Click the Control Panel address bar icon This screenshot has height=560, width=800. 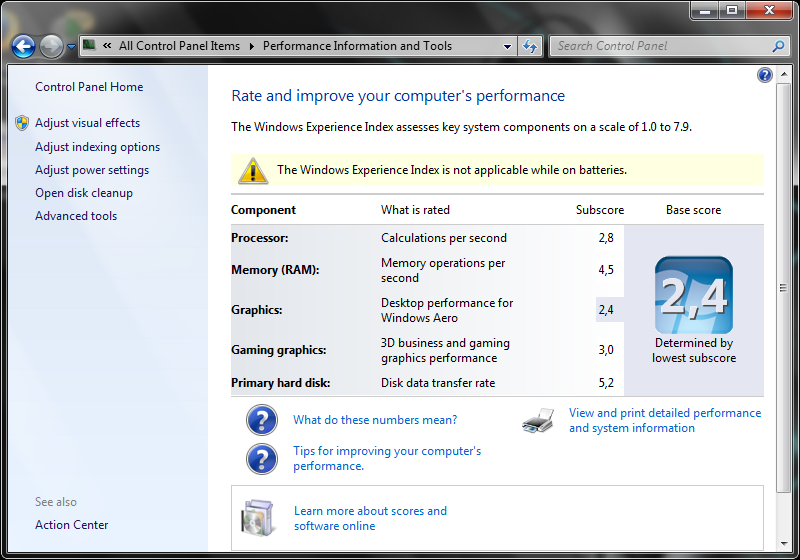pyautogui.click(x=89, y=45)
